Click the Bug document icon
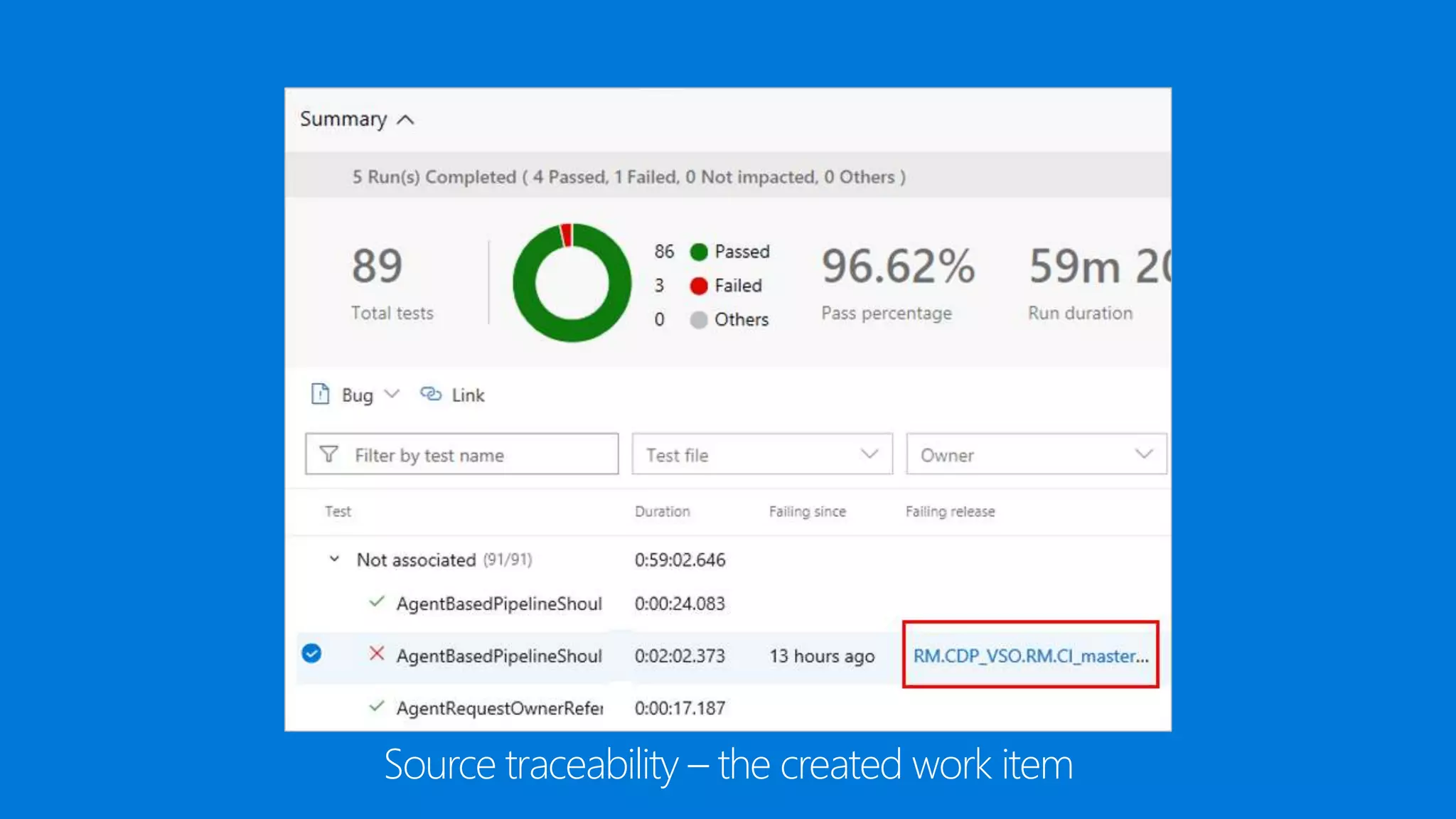Viewport: 1456px width, 819px height. pyautogui.click(x=321, y=394)
